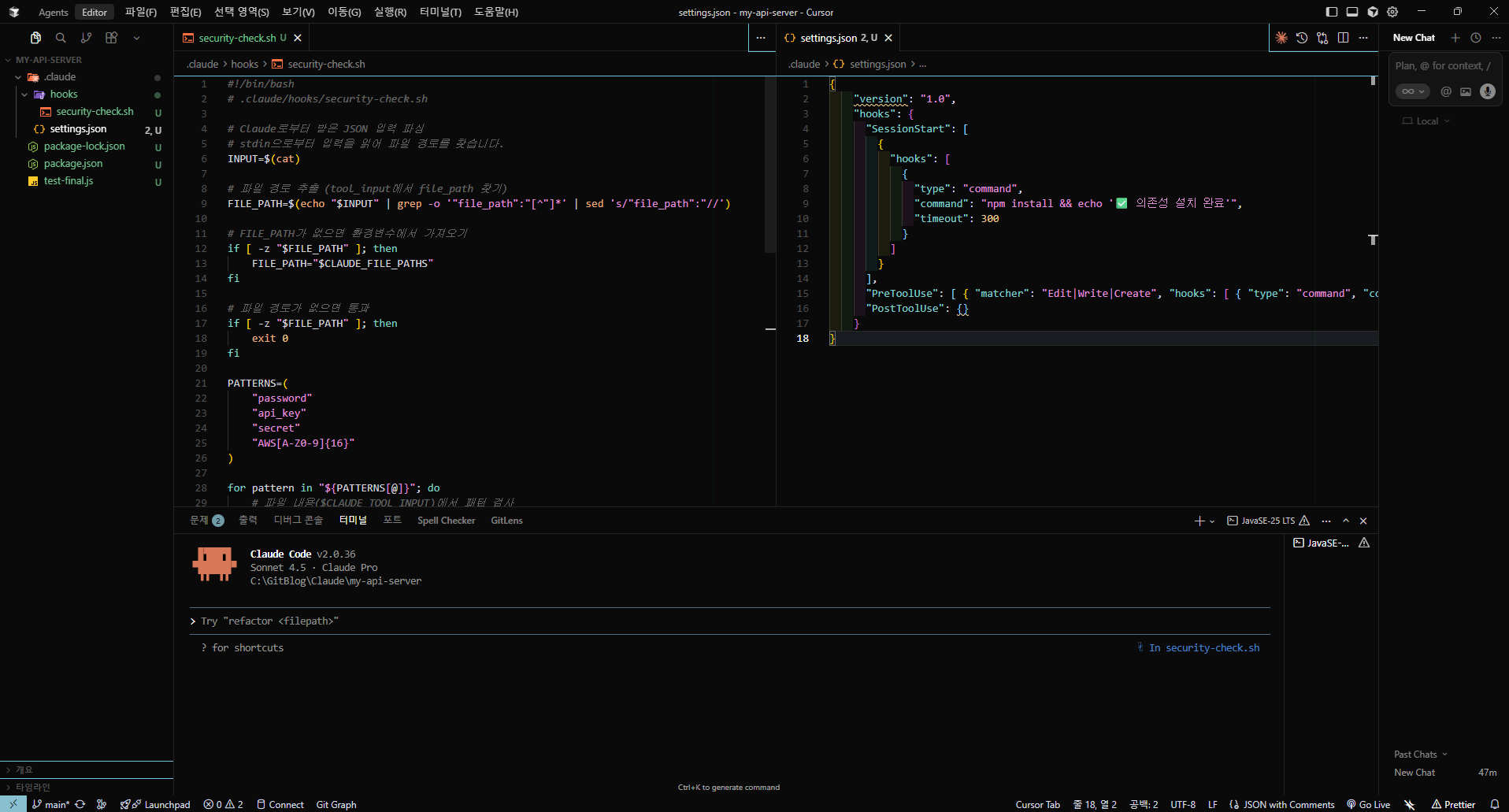Open the Source Control view

point(86,38)
